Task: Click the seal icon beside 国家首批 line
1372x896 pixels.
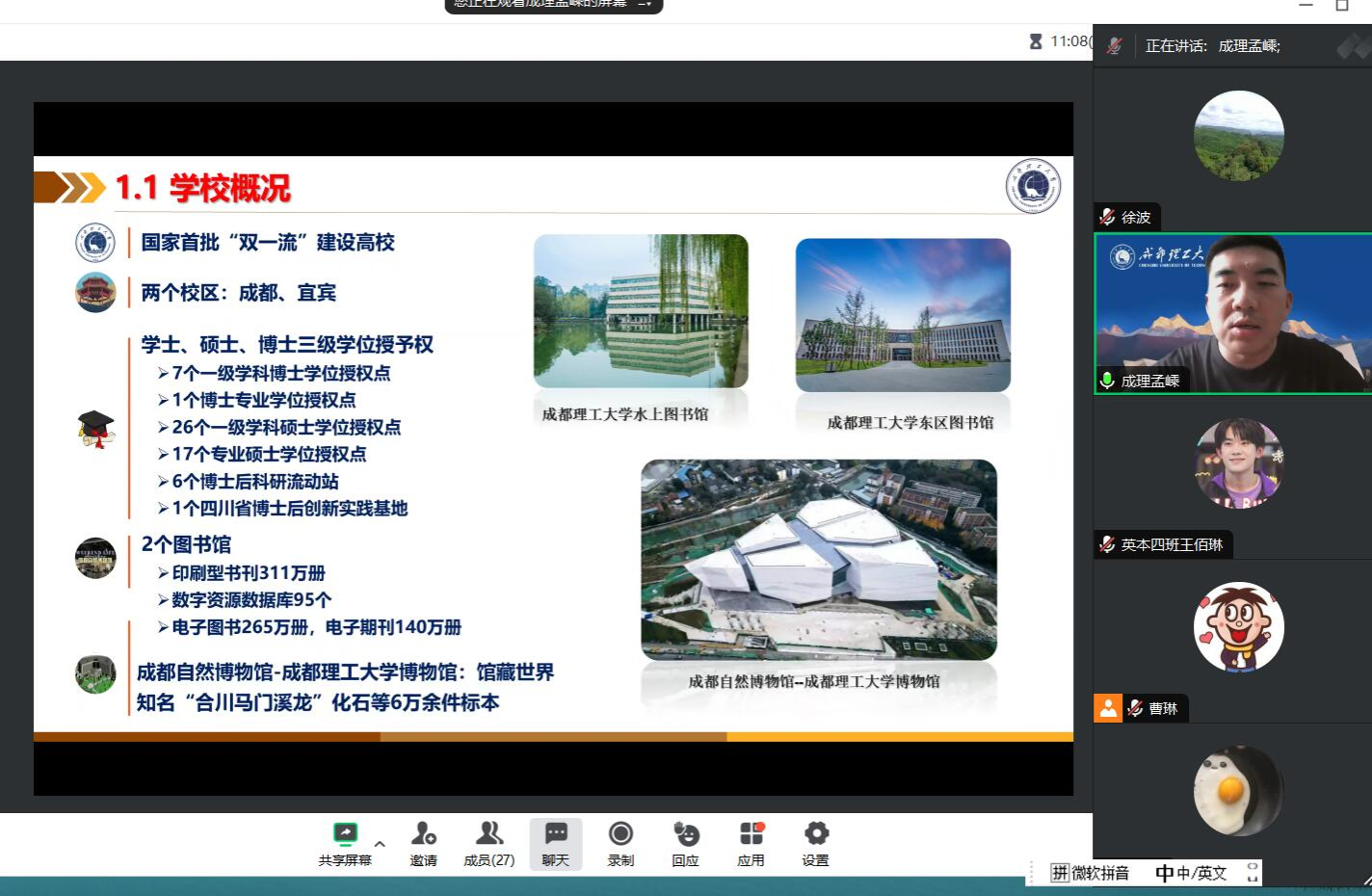Action: pos(95,243)
